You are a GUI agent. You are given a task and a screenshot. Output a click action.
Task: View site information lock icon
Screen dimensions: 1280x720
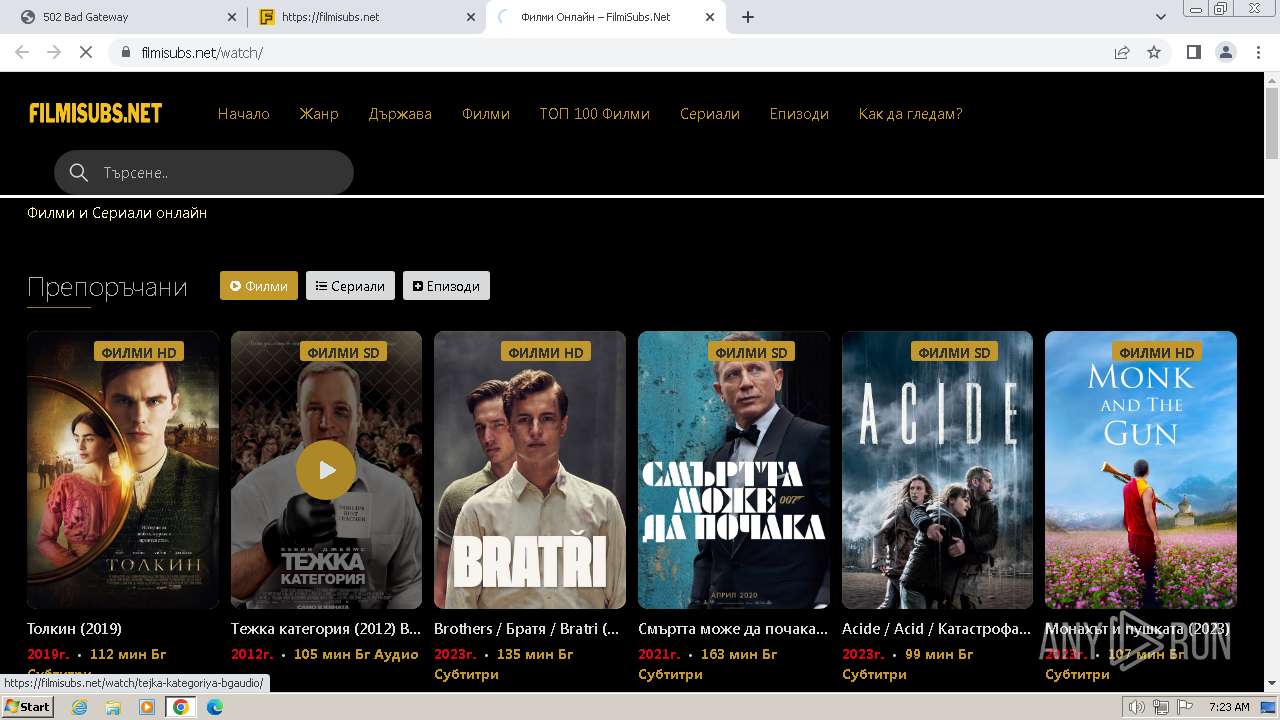126,52
